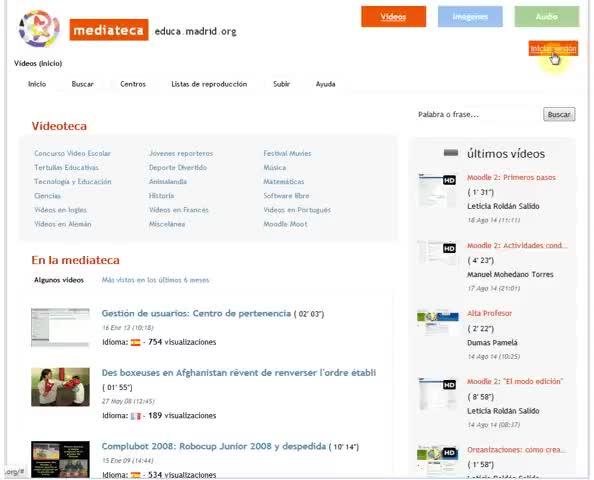Viewport: 594px width, 480px height.
Task: Open Alta Profesor video link
Action: 489,314
